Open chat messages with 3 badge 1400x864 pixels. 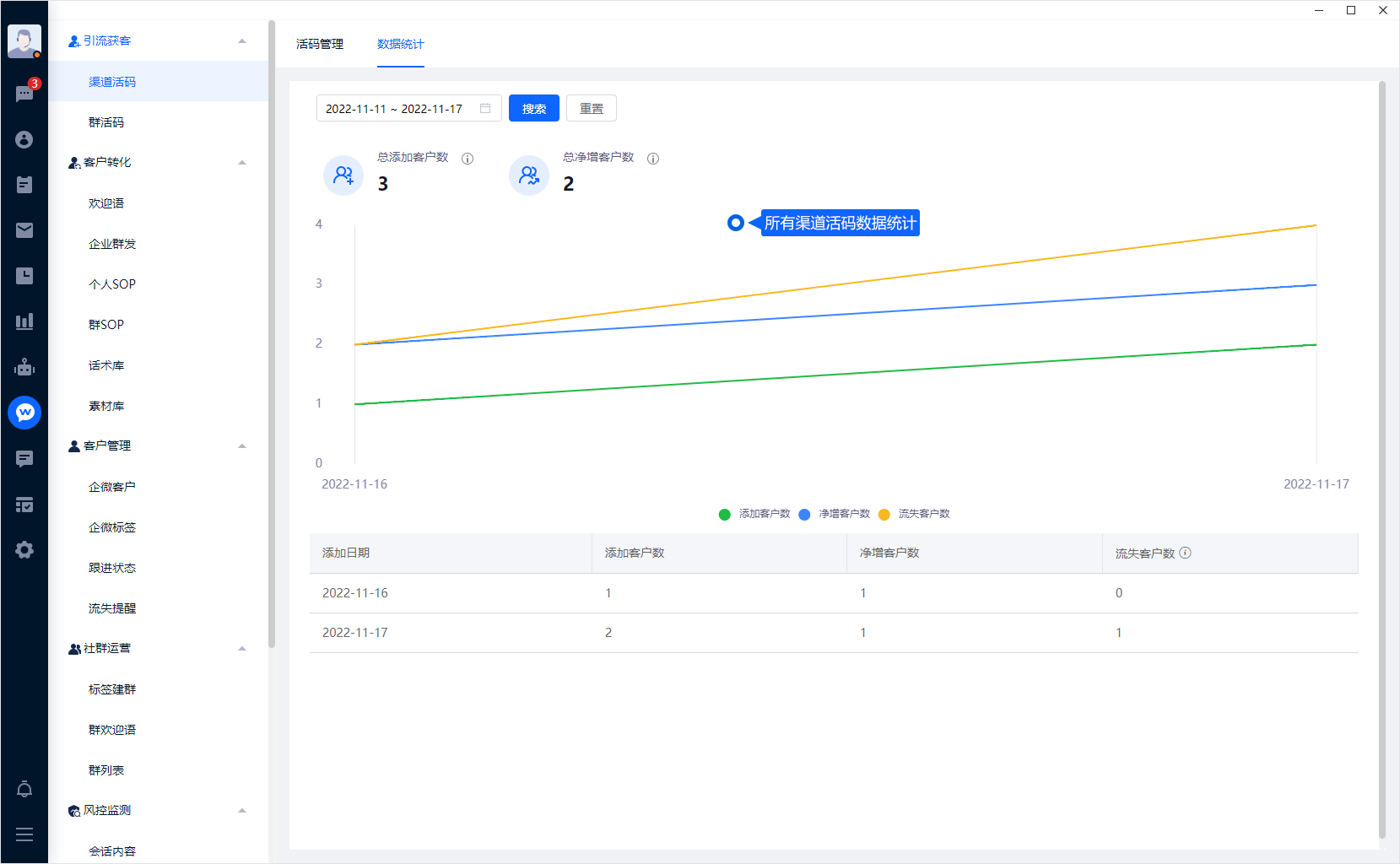coord(24,93)
